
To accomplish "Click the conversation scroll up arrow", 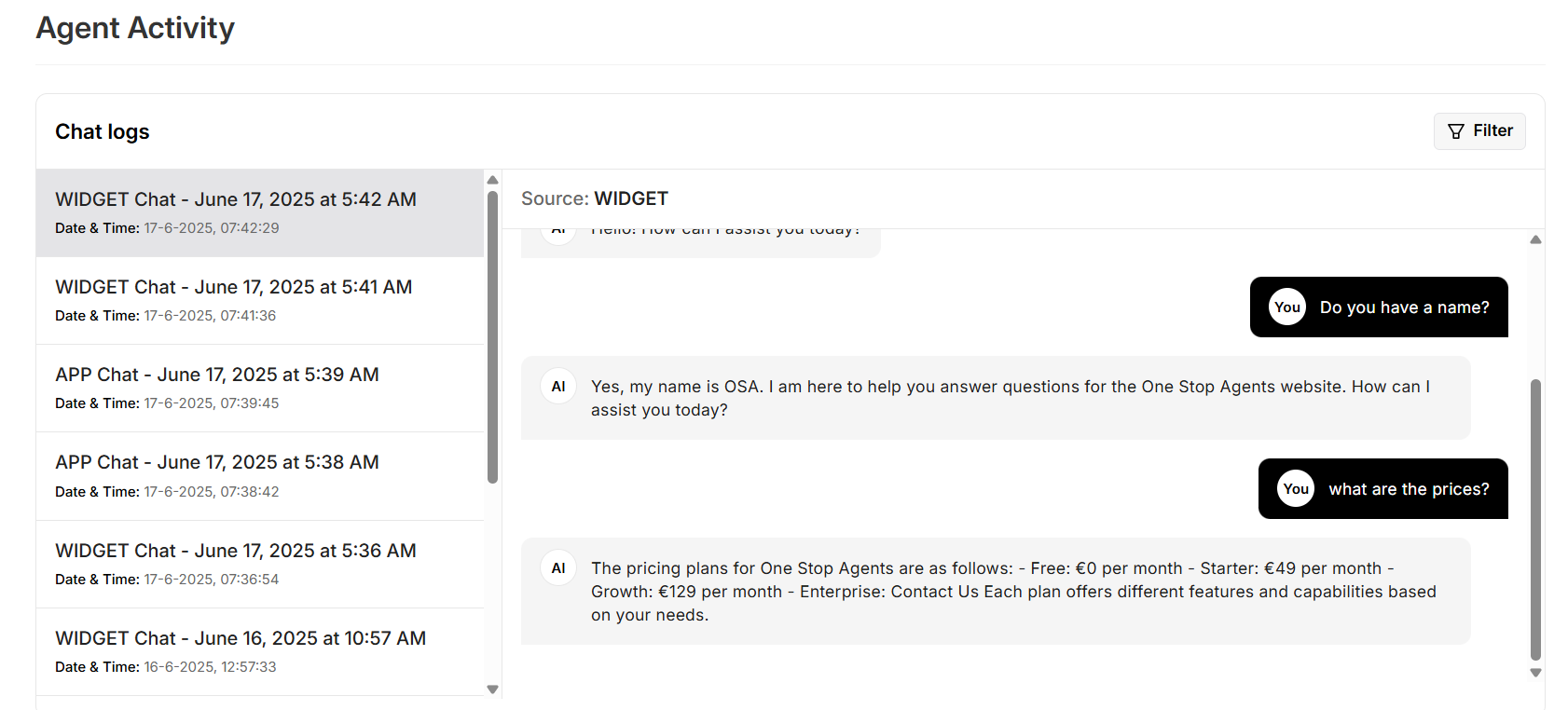I will 1535,240.
